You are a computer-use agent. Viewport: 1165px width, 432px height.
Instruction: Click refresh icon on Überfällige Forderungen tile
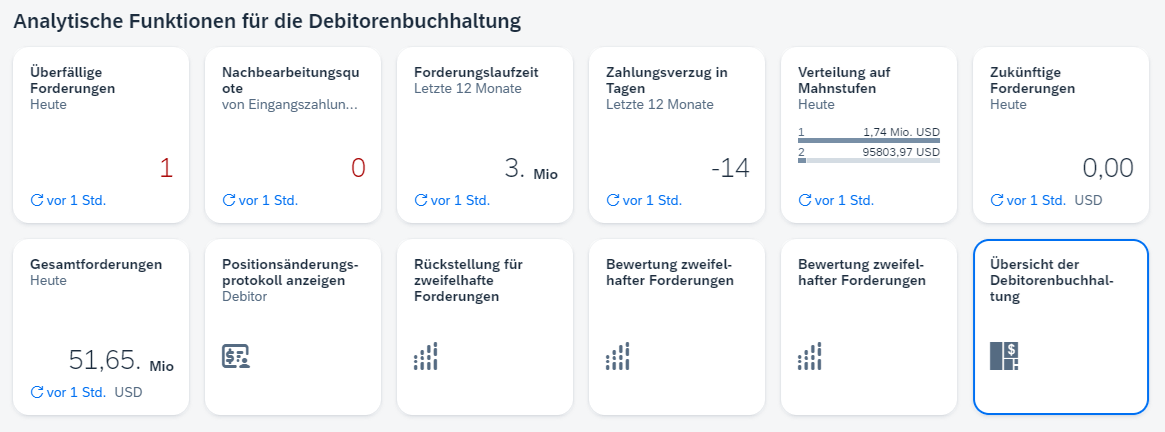pyautogui.click(x=37, y=200)
